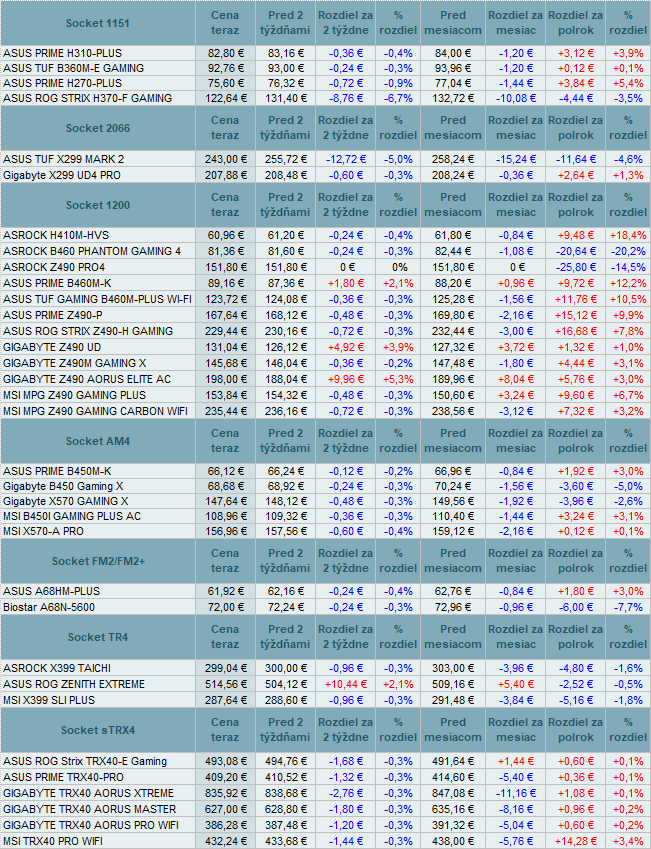651x849 pixels.
Task: Select GIGABYTE Z490M GAMING X name
Action: click(x=75, y=363)
